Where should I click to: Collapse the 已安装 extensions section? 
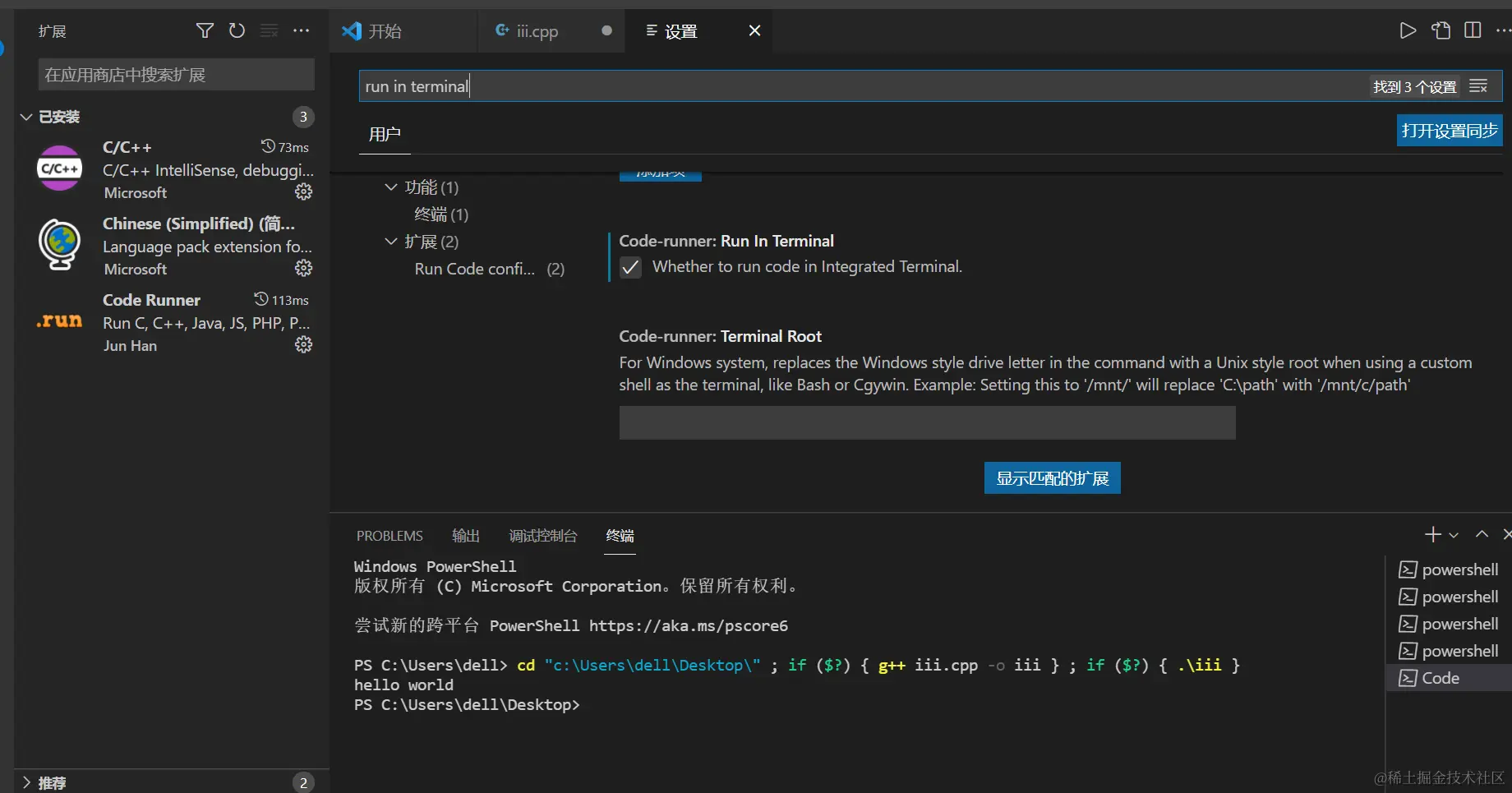[x=26, y=118]
